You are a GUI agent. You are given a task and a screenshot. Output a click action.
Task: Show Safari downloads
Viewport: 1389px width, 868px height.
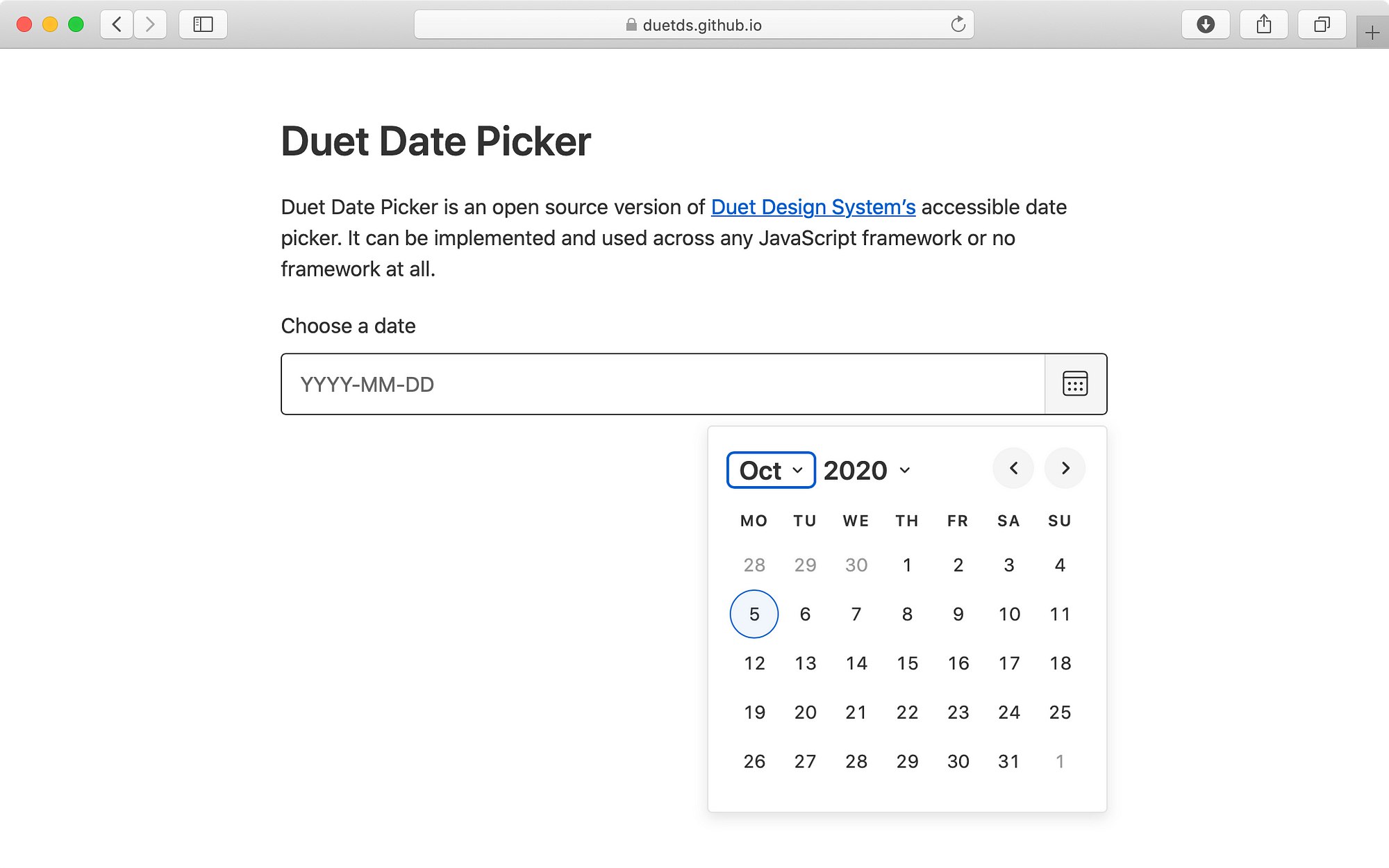pos(1206,25)
